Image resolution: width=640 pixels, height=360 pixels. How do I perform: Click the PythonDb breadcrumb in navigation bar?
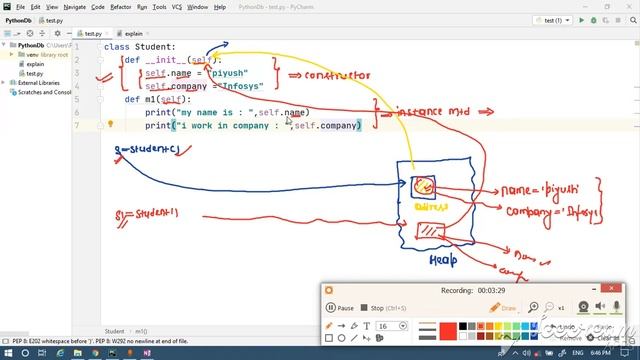18,20
